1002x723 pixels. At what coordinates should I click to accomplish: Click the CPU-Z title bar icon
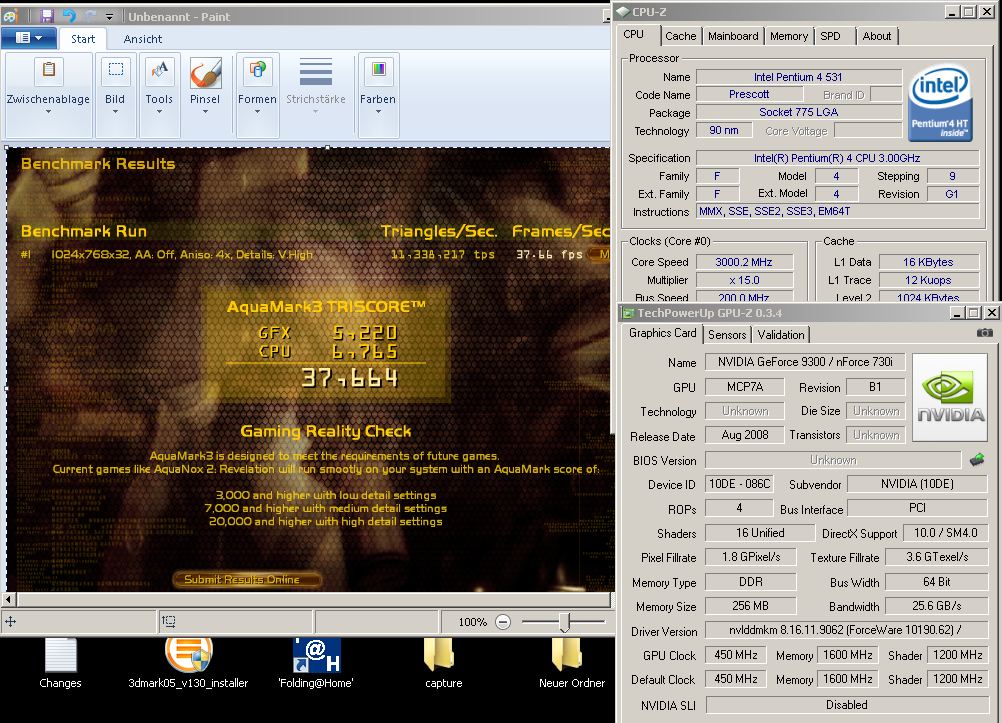point(623,12)
